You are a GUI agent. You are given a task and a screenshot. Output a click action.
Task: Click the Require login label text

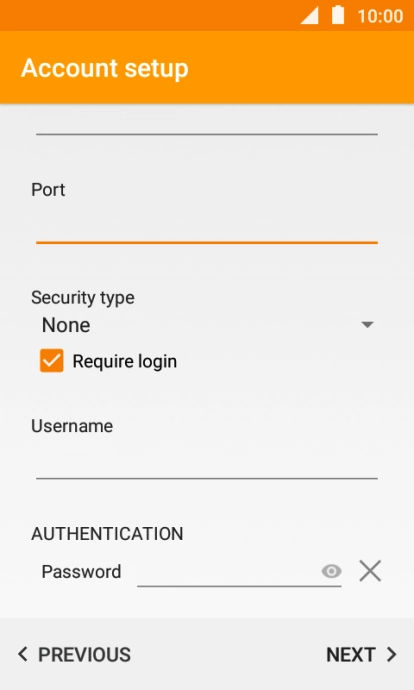click(125, 361)
